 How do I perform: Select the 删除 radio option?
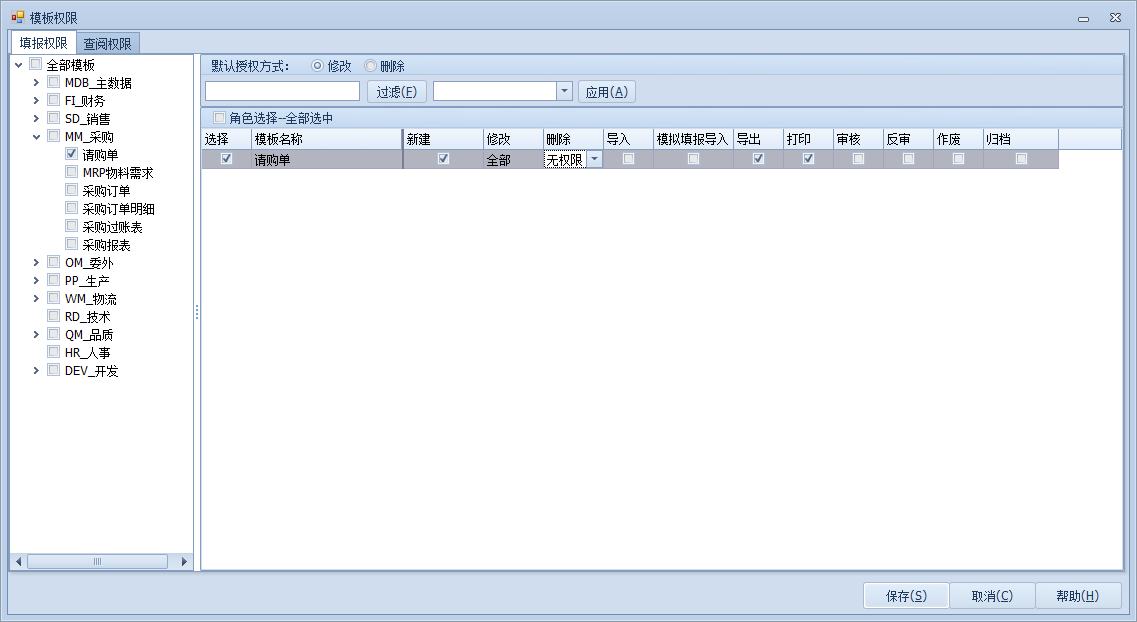371,66
